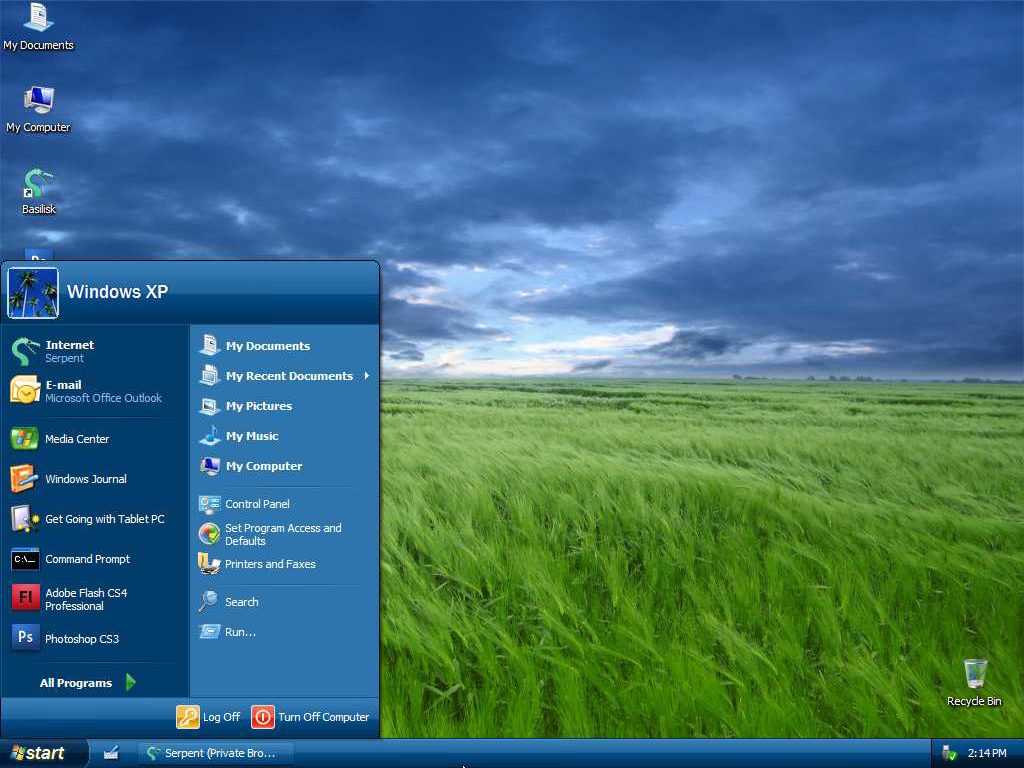Image resolution: width=1024 pixels, height=768 pixels.
Task: Open My Pictures in Start menu
Action: click(x=258, y=406)
